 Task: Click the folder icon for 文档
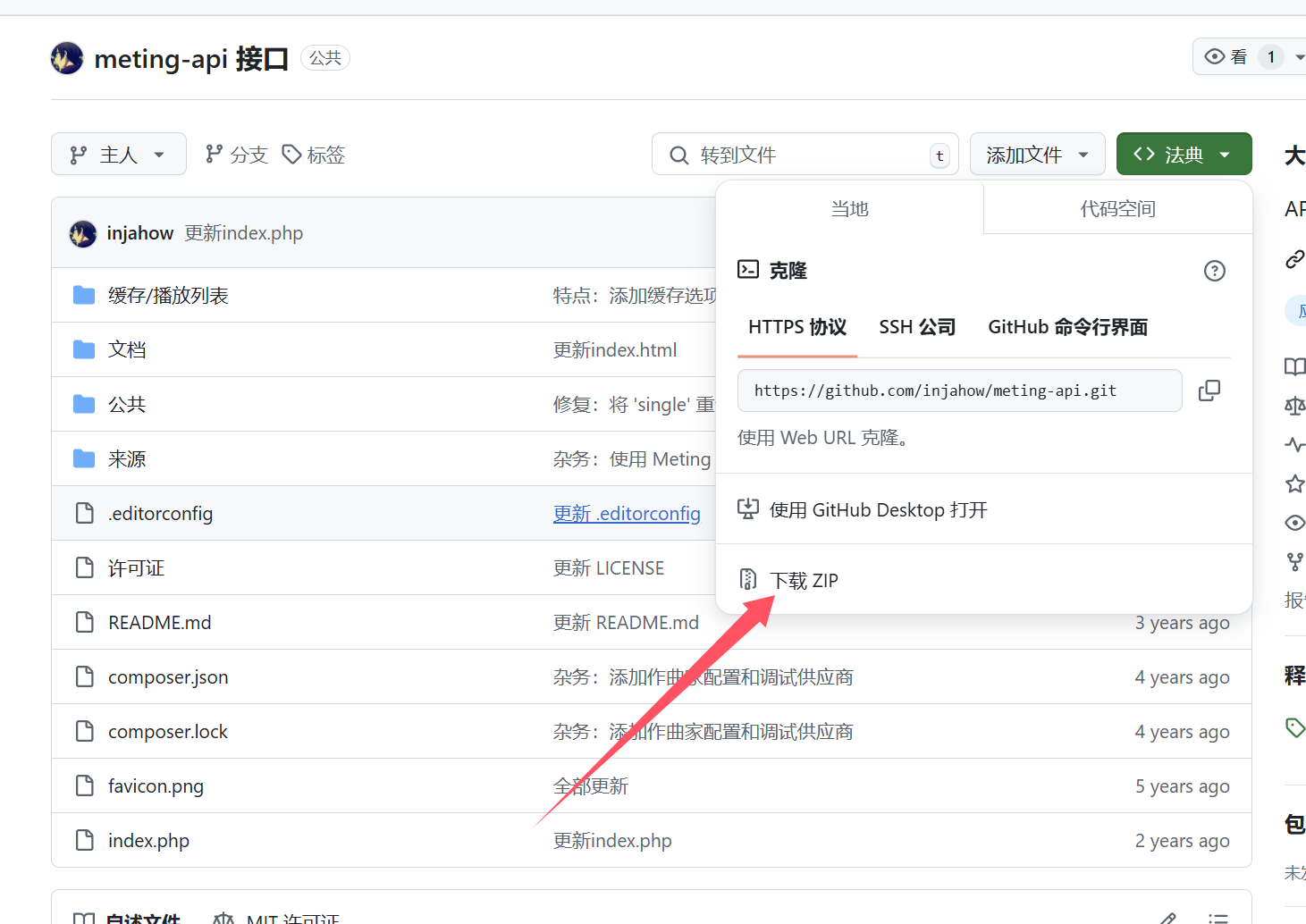pyautogui.click(x=84, y=349)
